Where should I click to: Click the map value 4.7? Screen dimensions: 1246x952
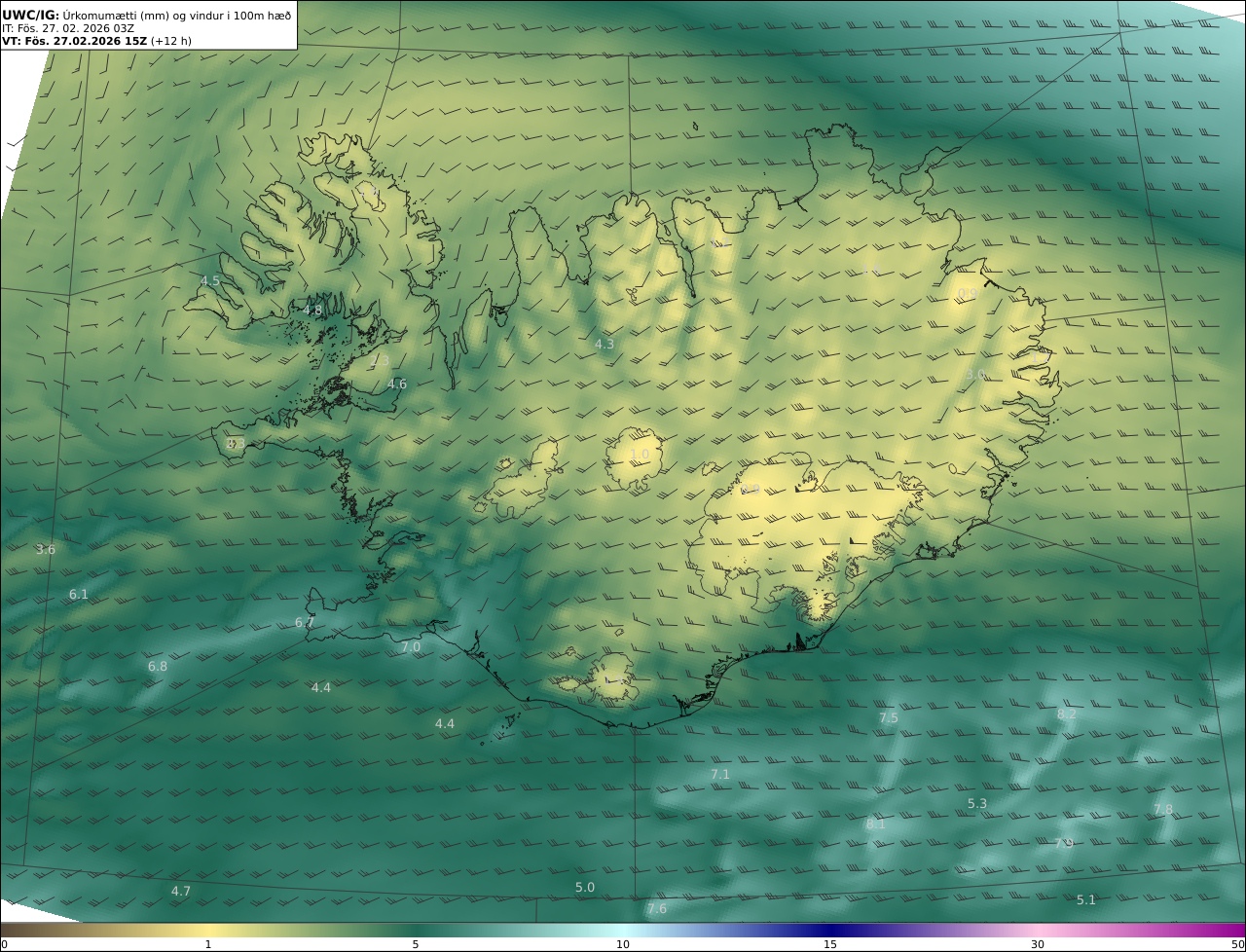point(181,892)
